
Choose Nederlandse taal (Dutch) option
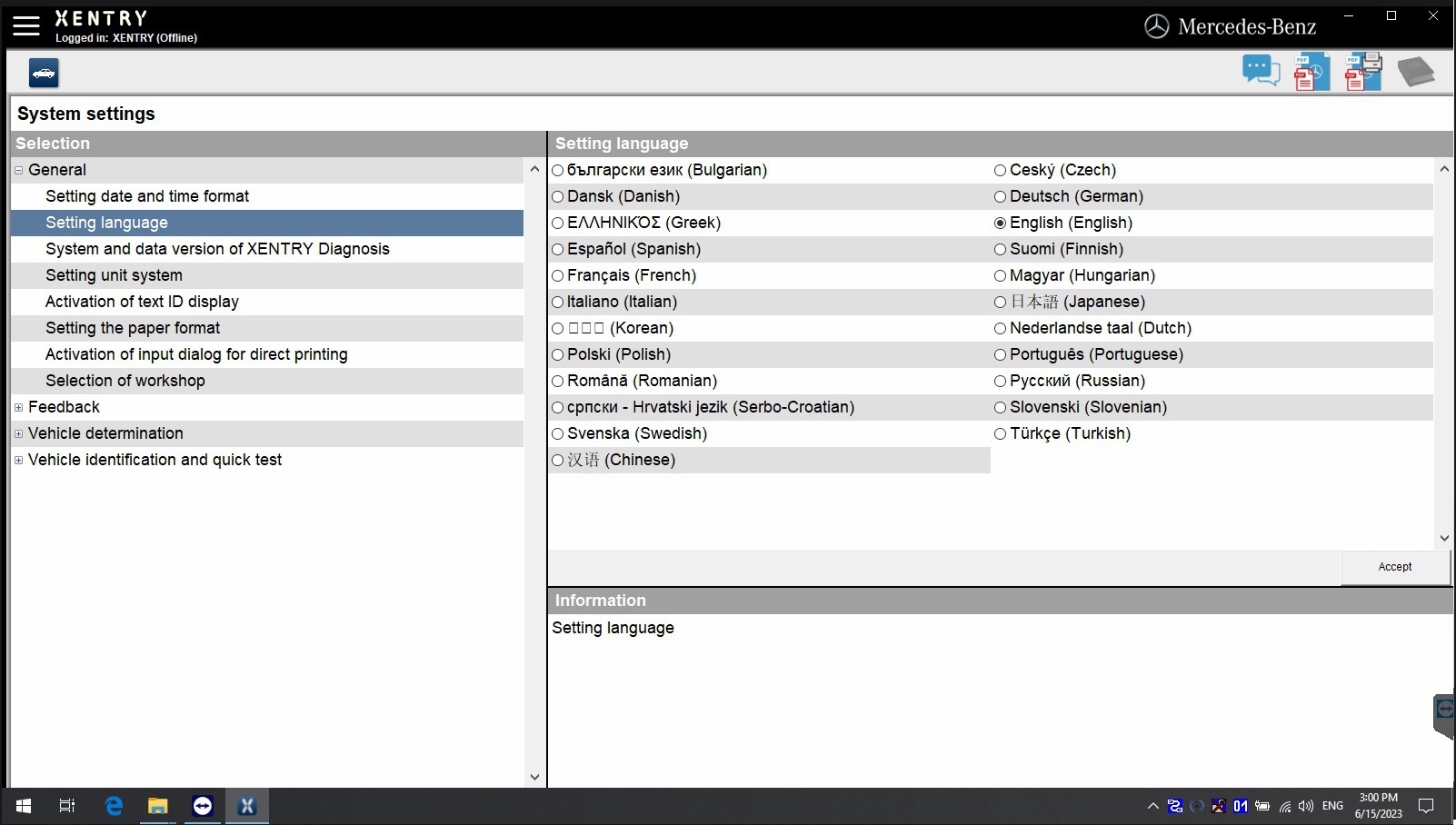coord(1000,328)
